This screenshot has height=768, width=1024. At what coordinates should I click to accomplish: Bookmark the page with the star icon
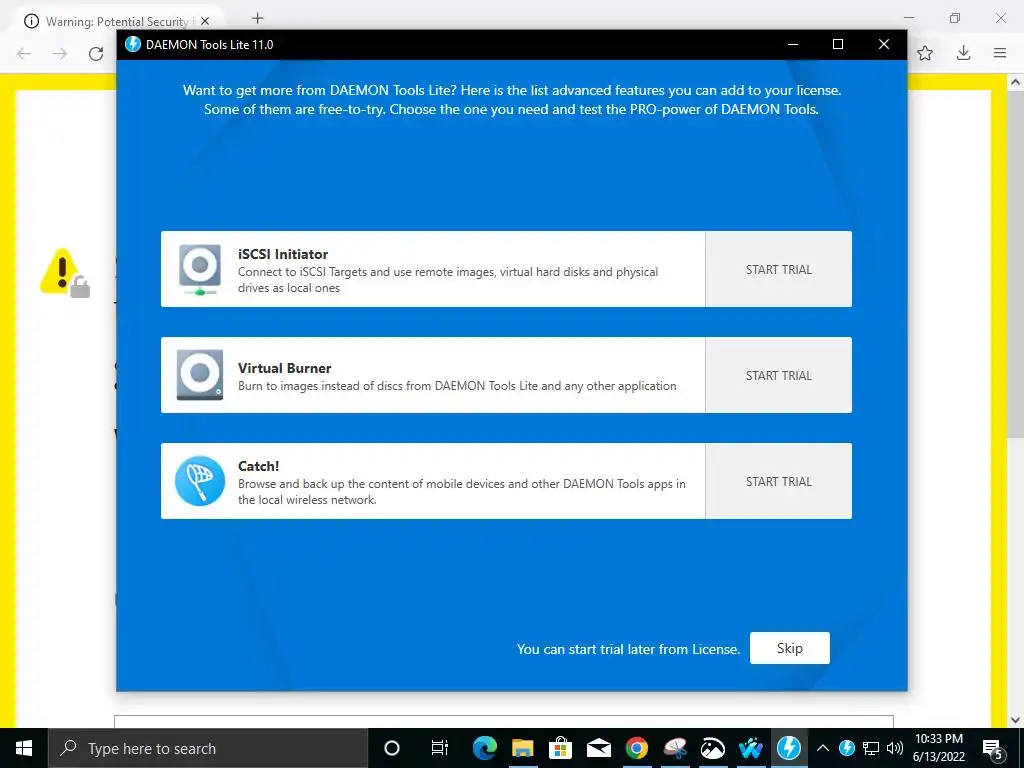click(925, 54)
